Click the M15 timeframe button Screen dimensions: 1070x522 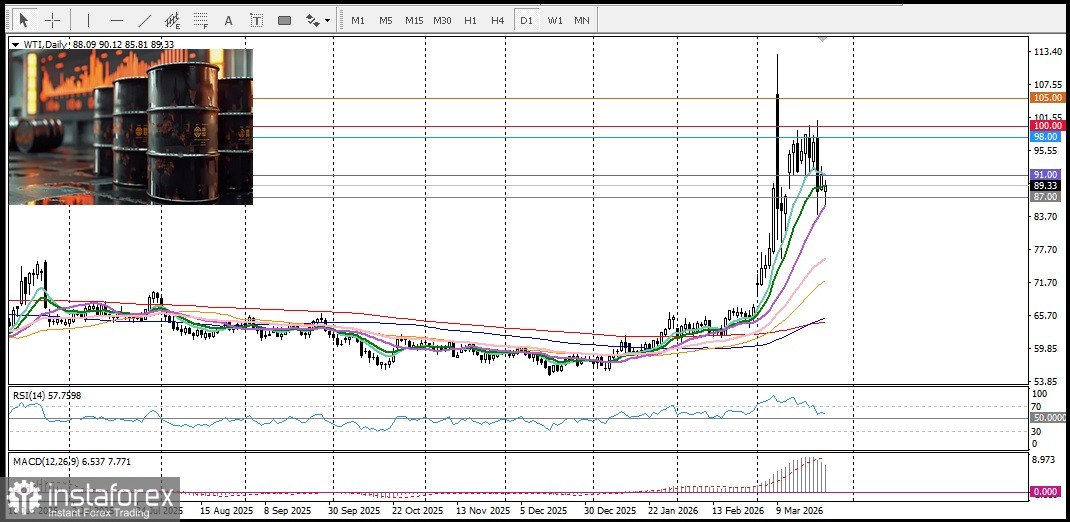[x=414, y=20]
